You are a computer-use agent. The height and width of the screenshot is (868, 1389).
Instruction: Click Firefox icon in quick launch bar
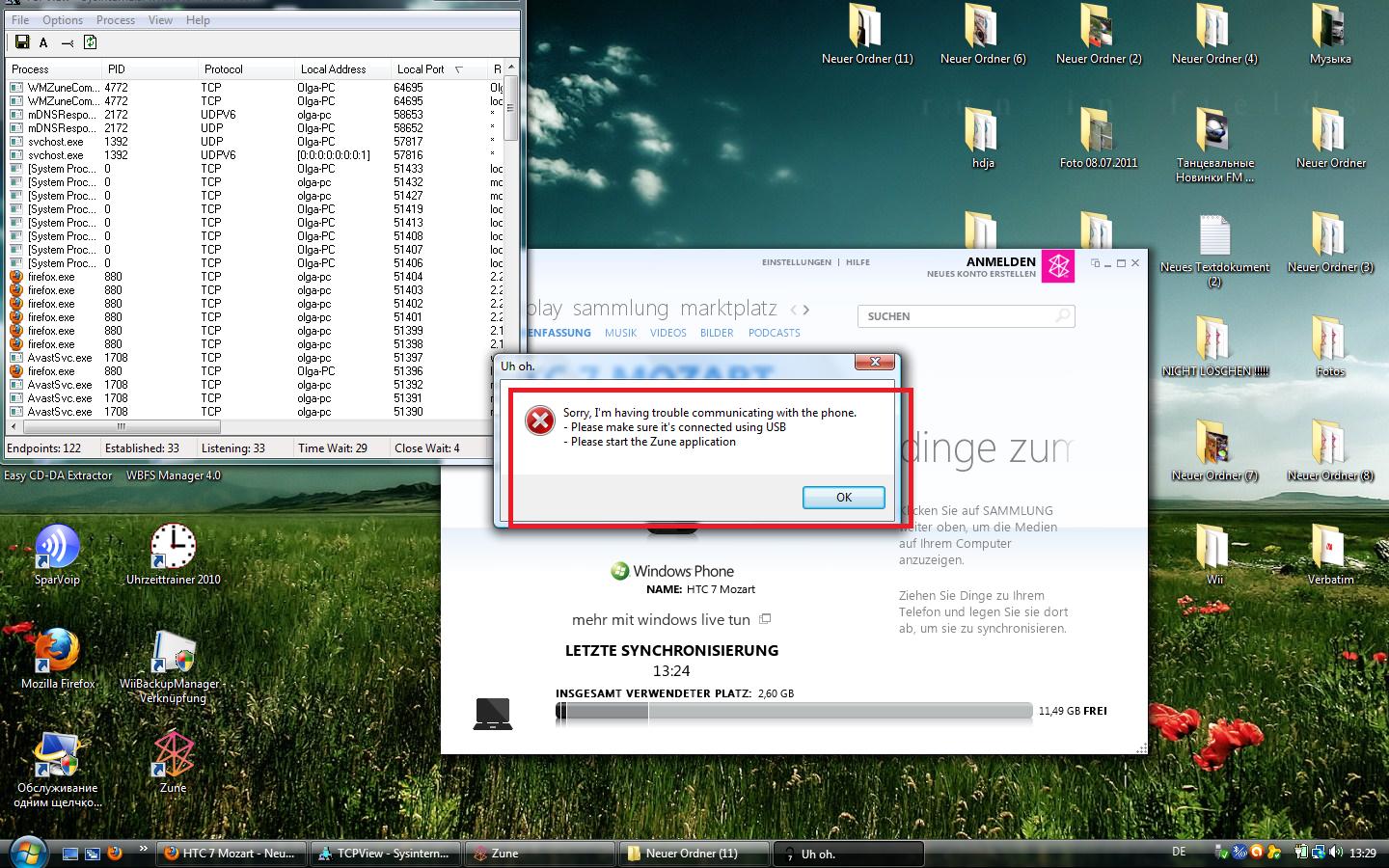(115, 853)
